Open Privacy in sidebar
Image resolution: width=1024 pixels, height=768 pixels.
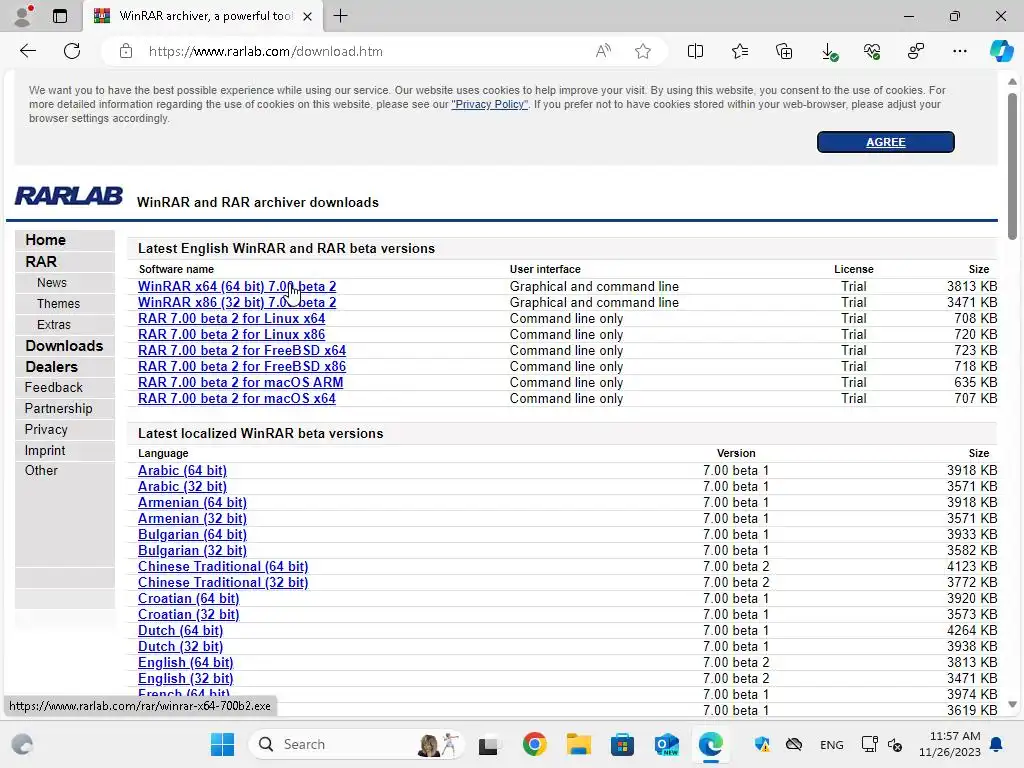pos(46,429)
